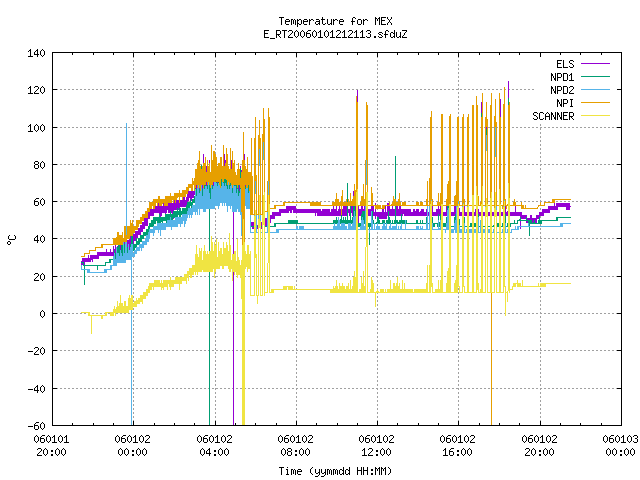Click the y-axis tick label 20

coord(39,277)
